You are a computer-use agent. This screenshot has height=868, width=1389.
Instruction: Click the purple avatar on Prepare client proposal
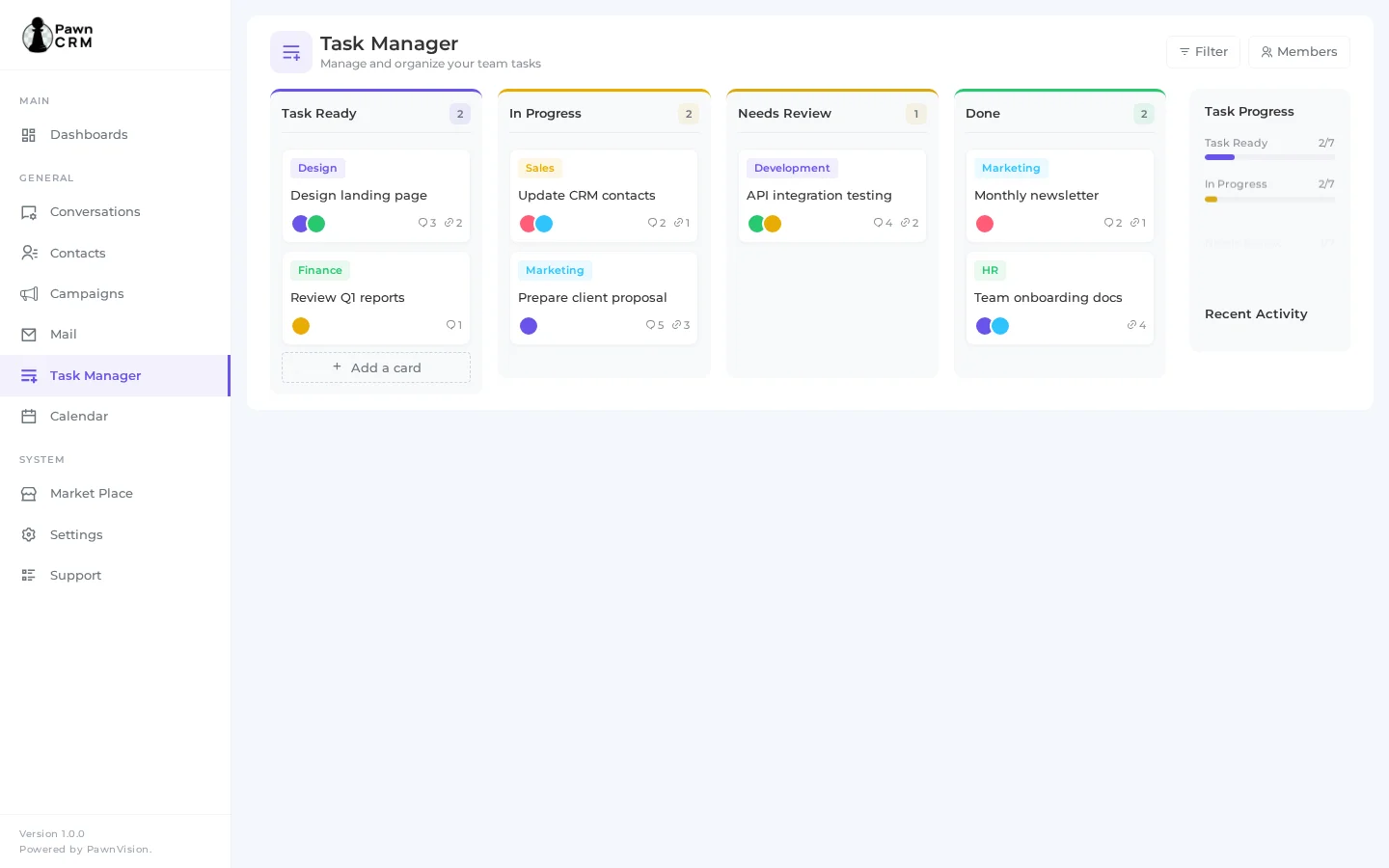(529, 326)
